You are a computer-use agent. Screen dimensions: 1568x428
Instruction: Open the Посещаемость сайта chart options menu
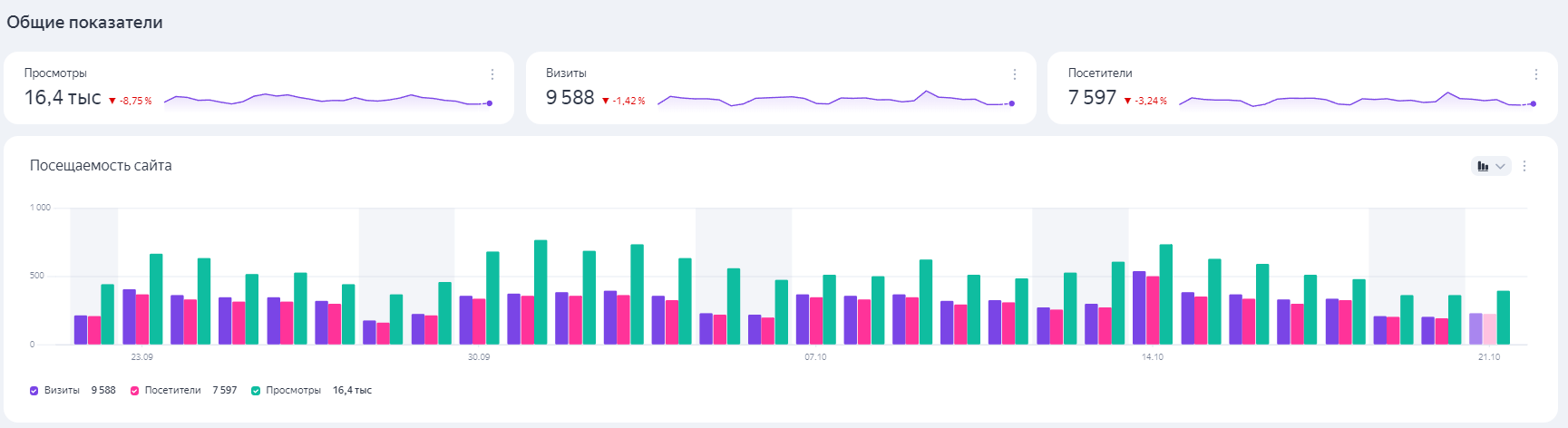[x=1524, y=166]
